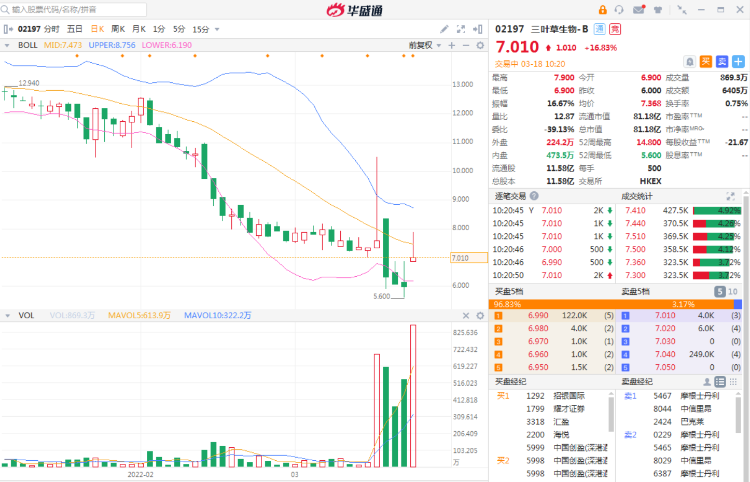This screenshot has height=482, width=750.
Task: Switch to 分时 intraday chart tab
Action: click(x=52, y=29)
